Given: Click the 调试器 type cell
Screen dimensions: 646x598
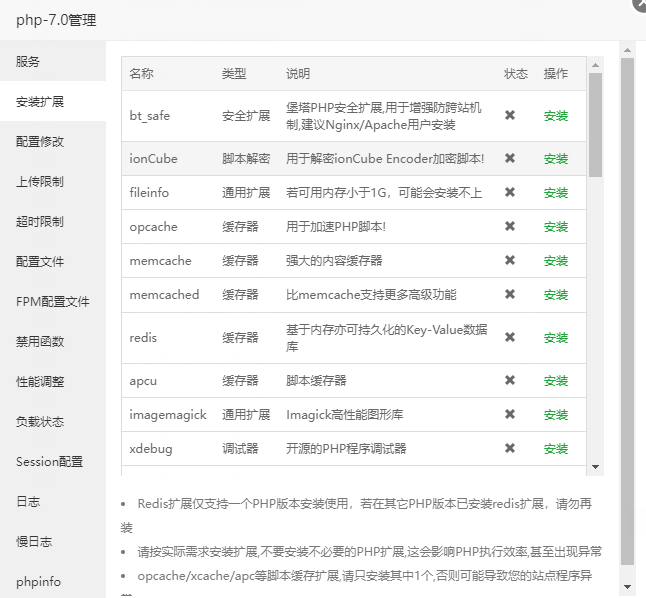Looking at the screenshot, I should [x=240, y=448].
